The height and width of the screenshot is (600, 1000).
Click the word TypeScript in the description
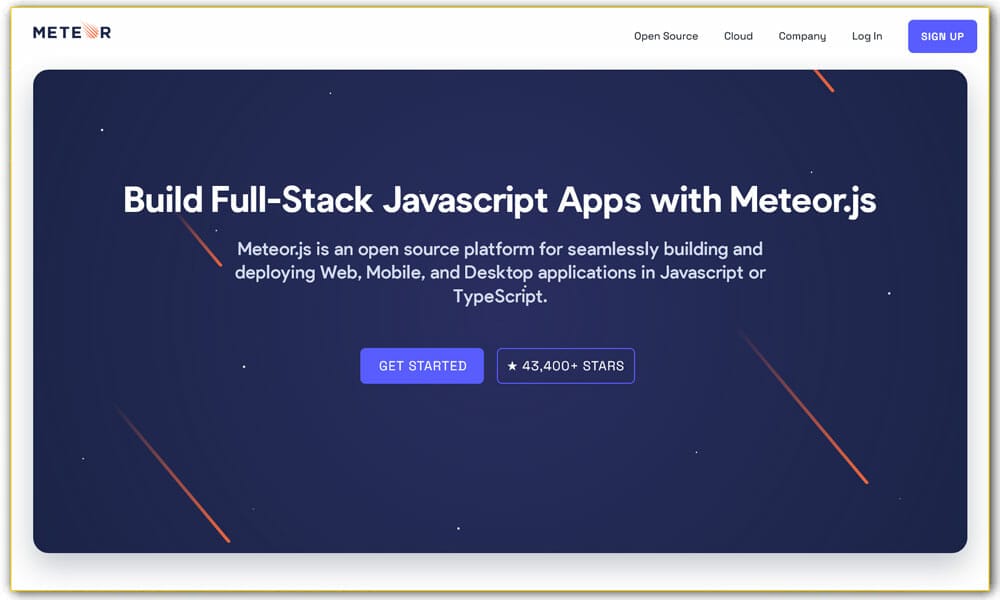pos(499,297)
